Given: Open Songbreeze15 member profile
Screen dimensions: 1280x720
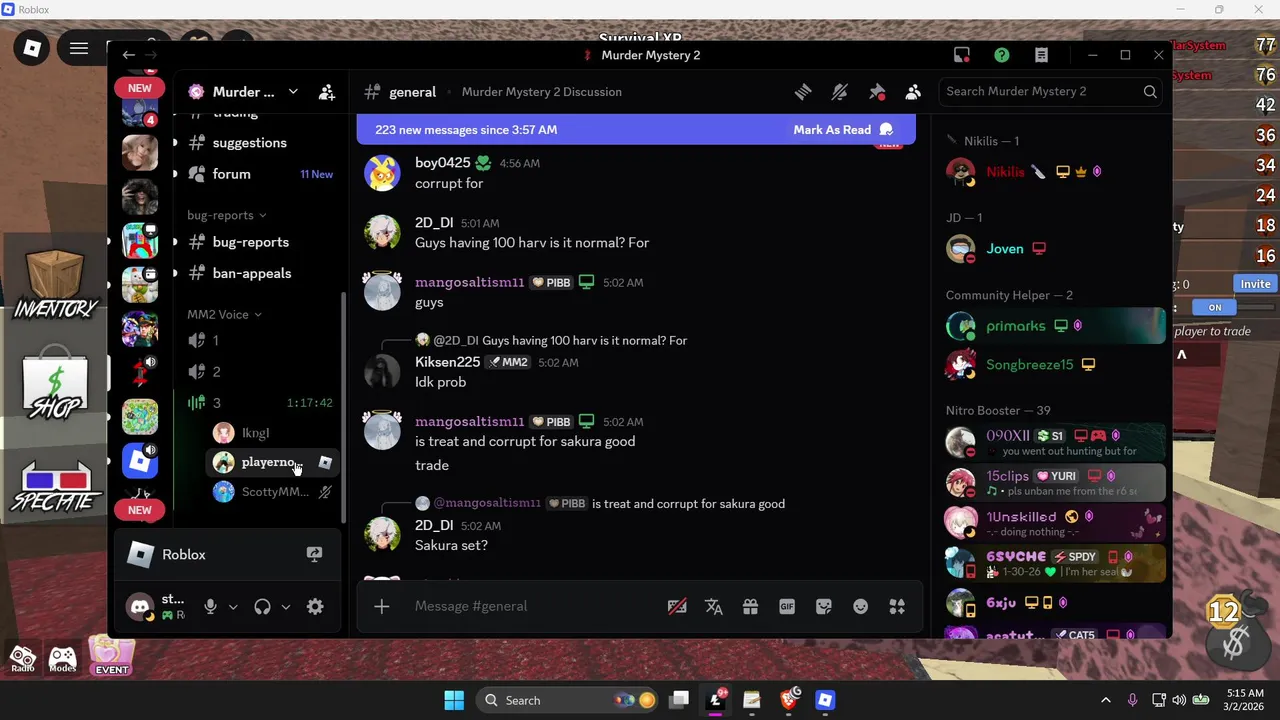Looking at the screenshot, I should click(x=1055, y=365).
